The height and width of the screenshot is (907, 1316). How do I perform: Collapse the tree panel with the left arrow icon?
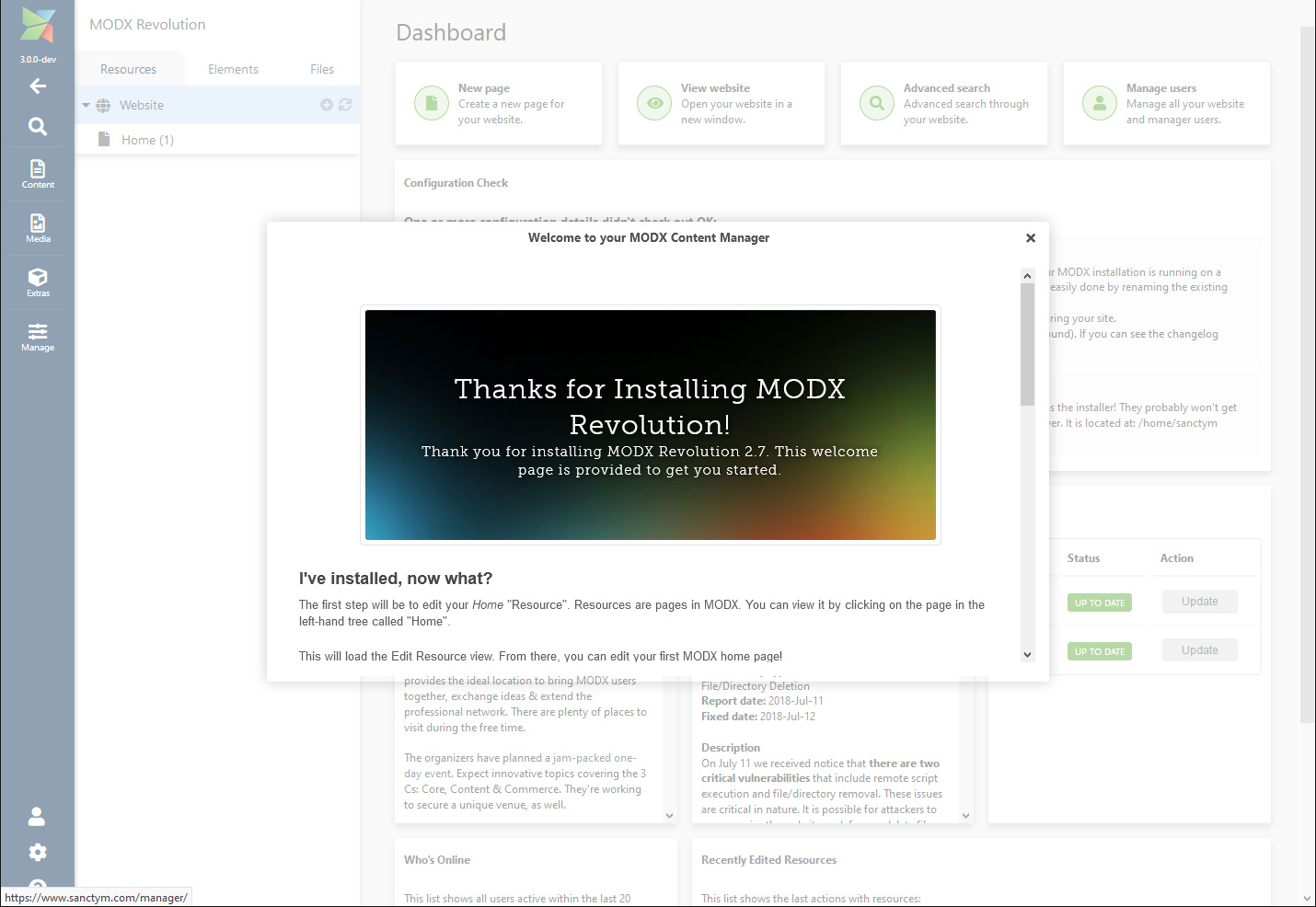pos(38,86)
